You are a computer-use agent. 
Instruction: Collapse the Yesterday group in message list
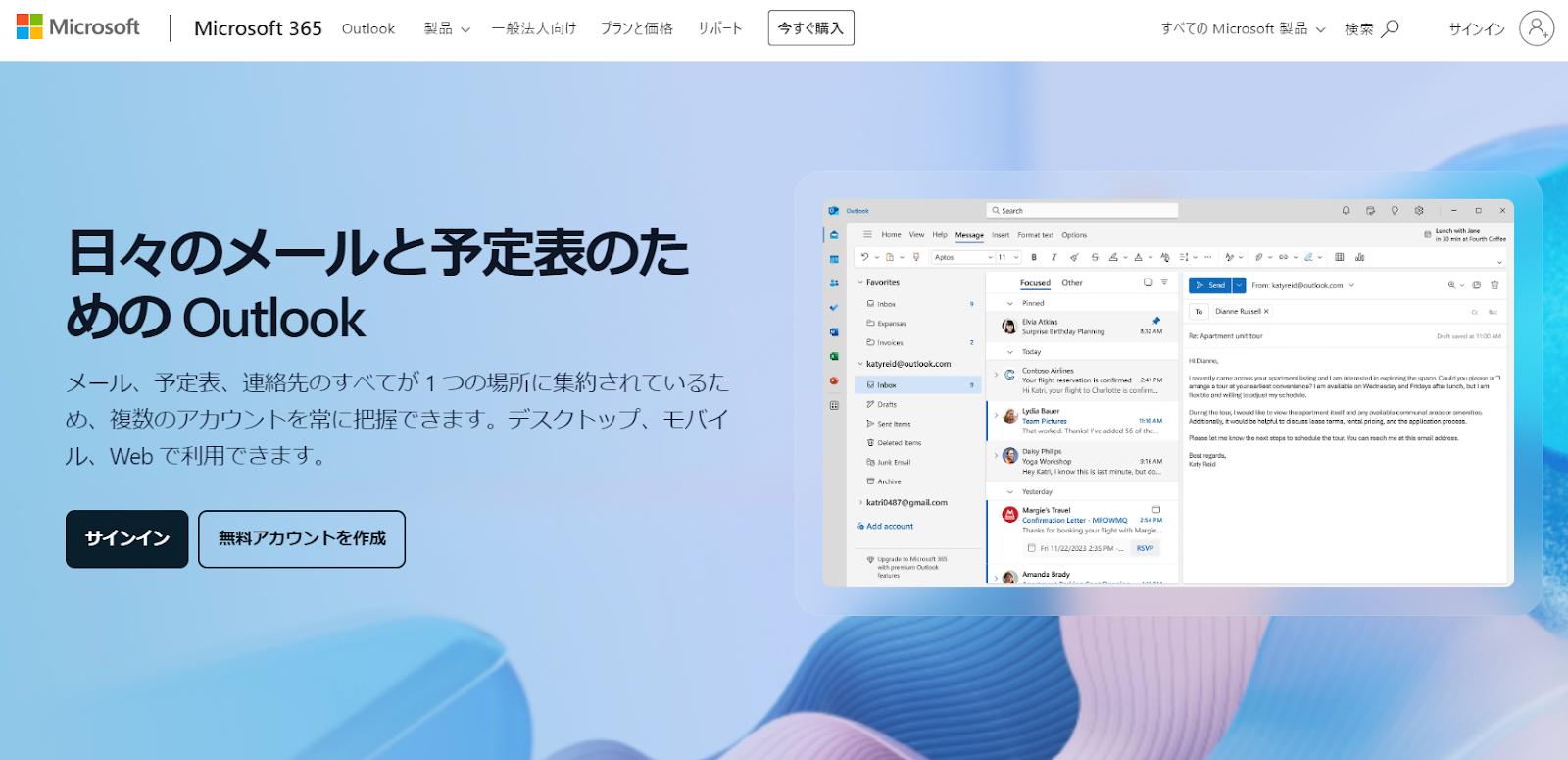click(x=1010, y=491)
